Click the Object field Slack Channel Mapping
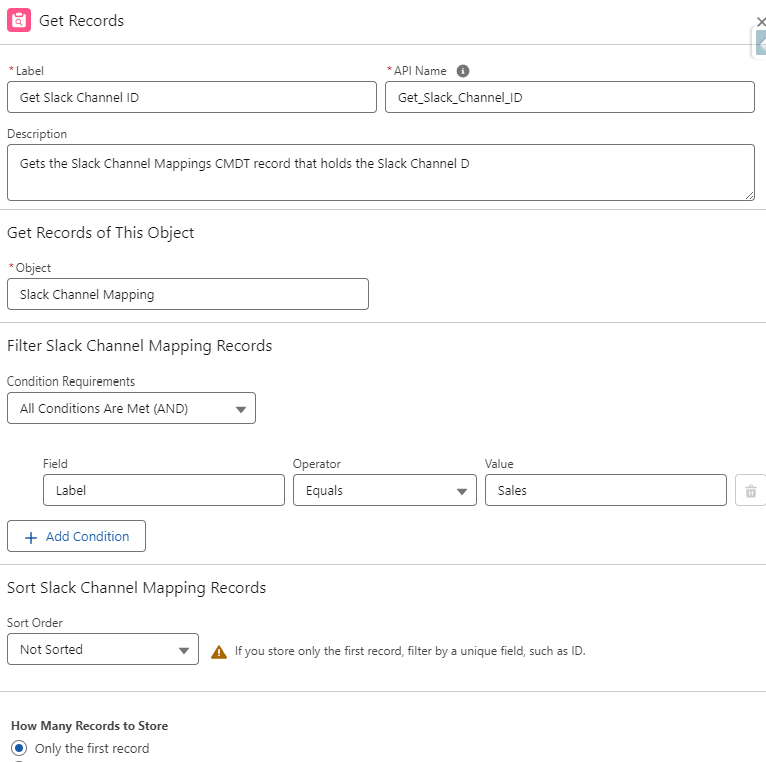Image resolution: width=766 pixels, height=762 pixels. tap(188, 294)
